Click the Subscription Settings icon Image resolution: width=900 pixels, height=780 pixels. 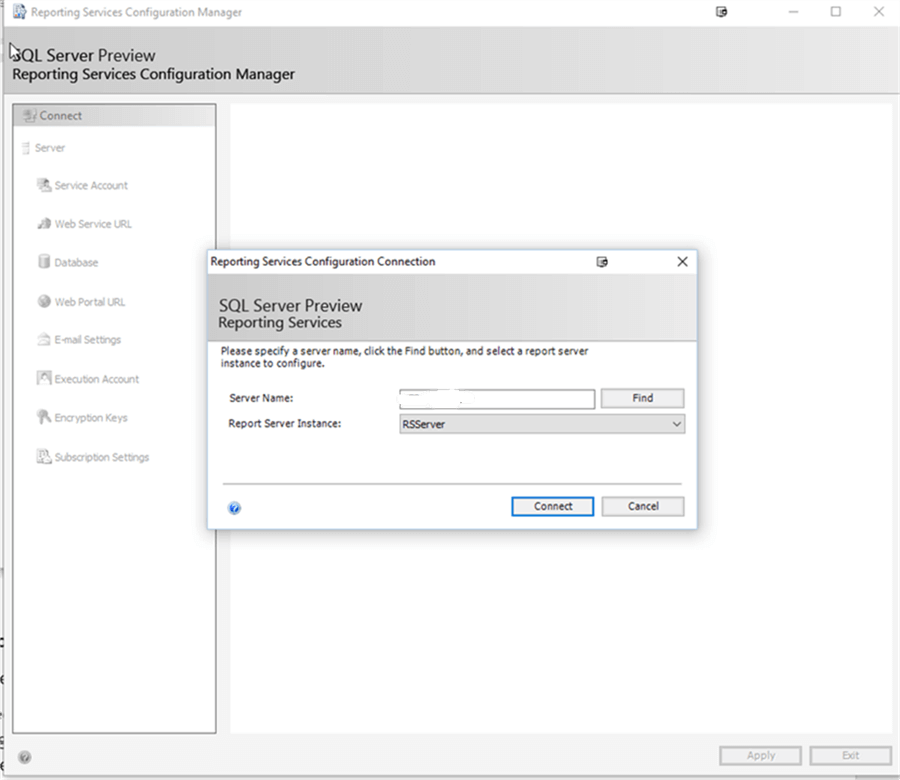click(44, 456)
